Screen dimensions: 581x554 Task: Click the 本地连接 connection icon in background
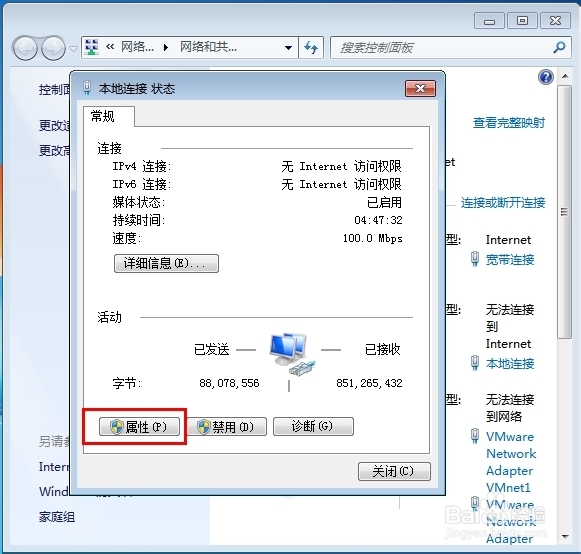[475, 363]
